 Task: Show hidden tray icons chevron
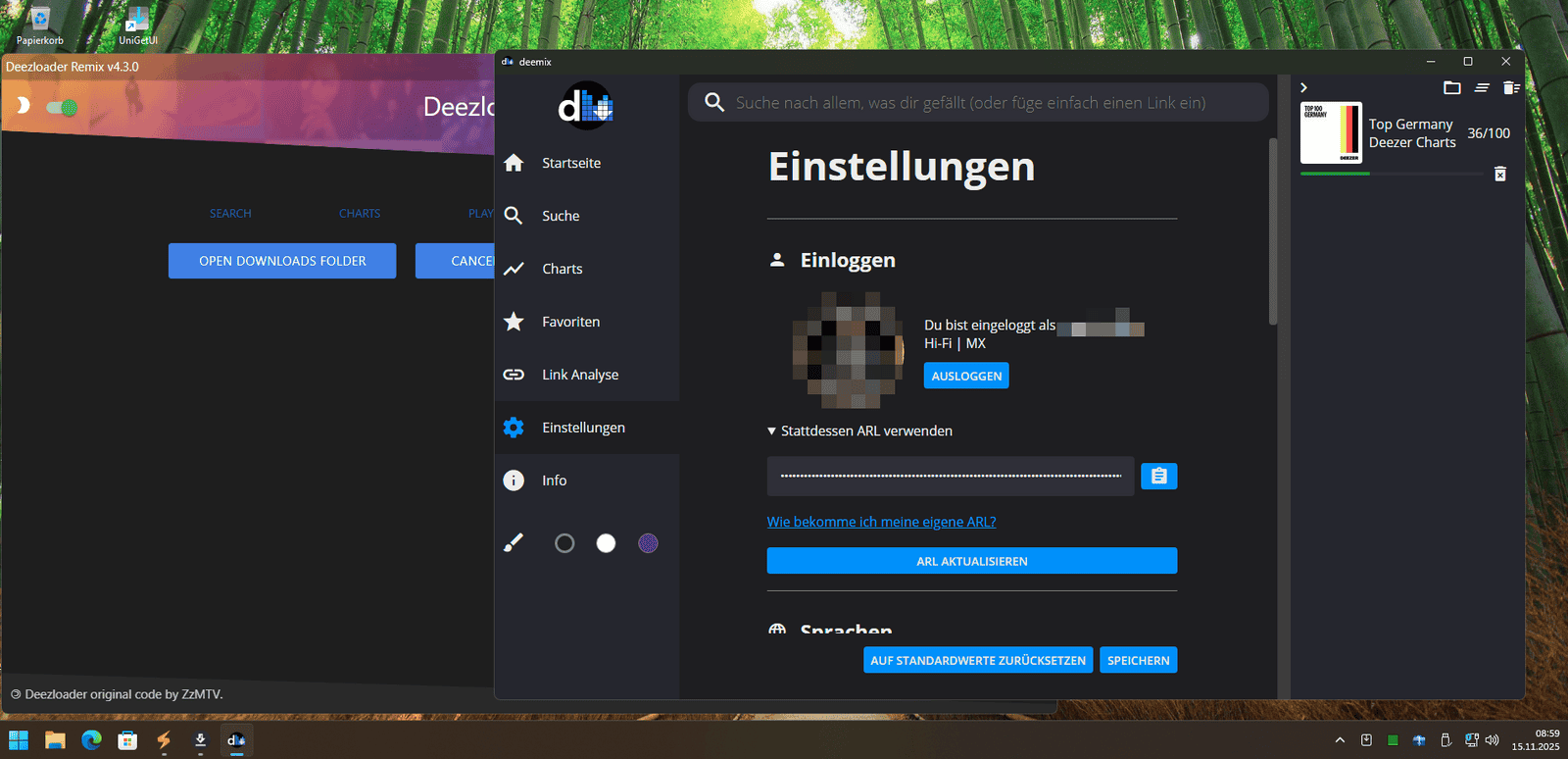1340,740
